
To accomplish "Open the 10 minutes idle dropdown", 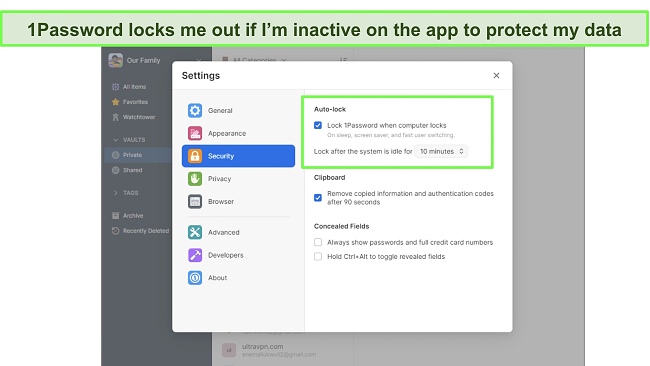I will pos(441,151).
